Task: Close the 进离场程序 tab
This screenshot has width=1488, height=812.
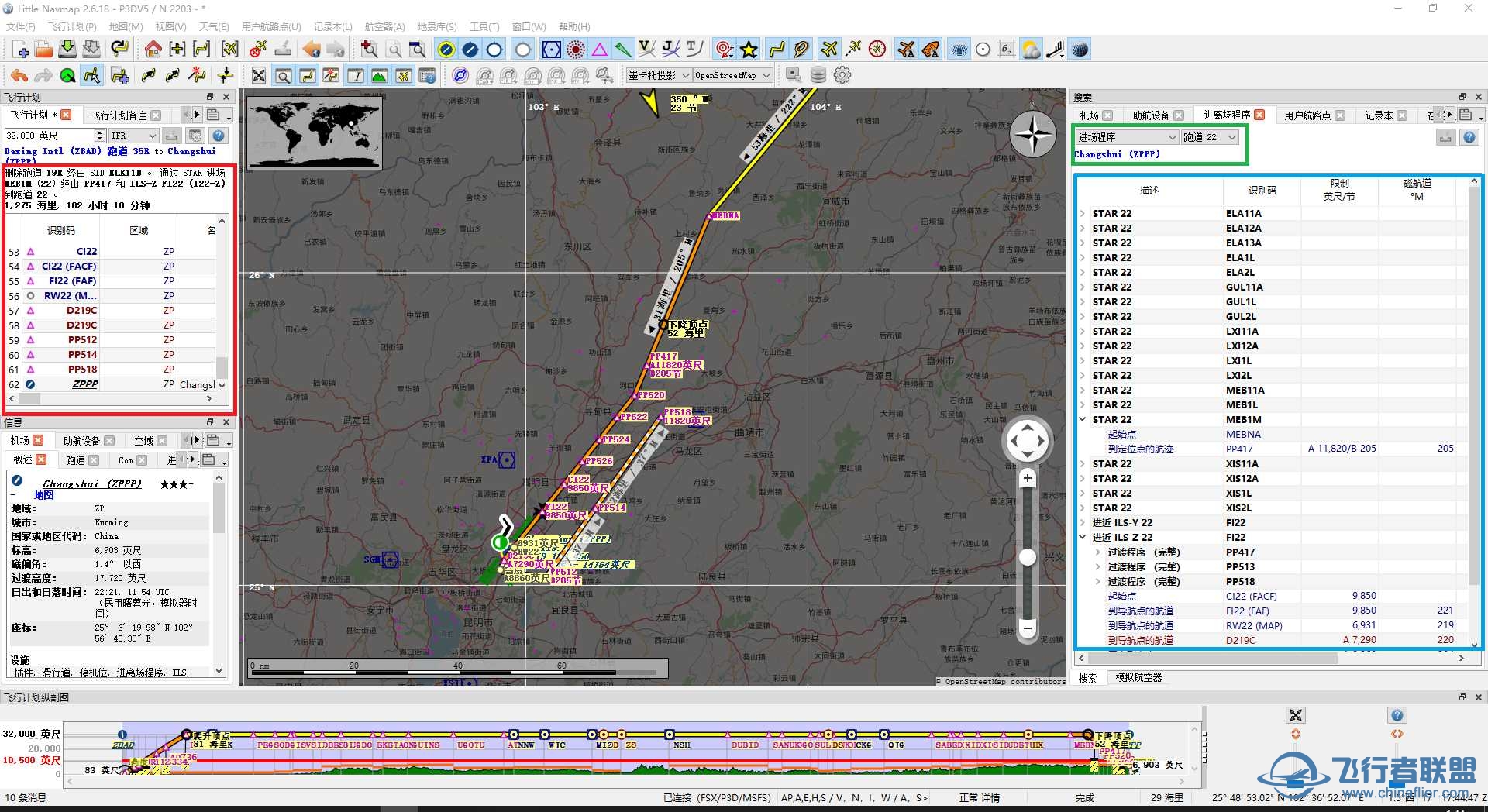Action: pyautogui.click(x=1259, y=115)
